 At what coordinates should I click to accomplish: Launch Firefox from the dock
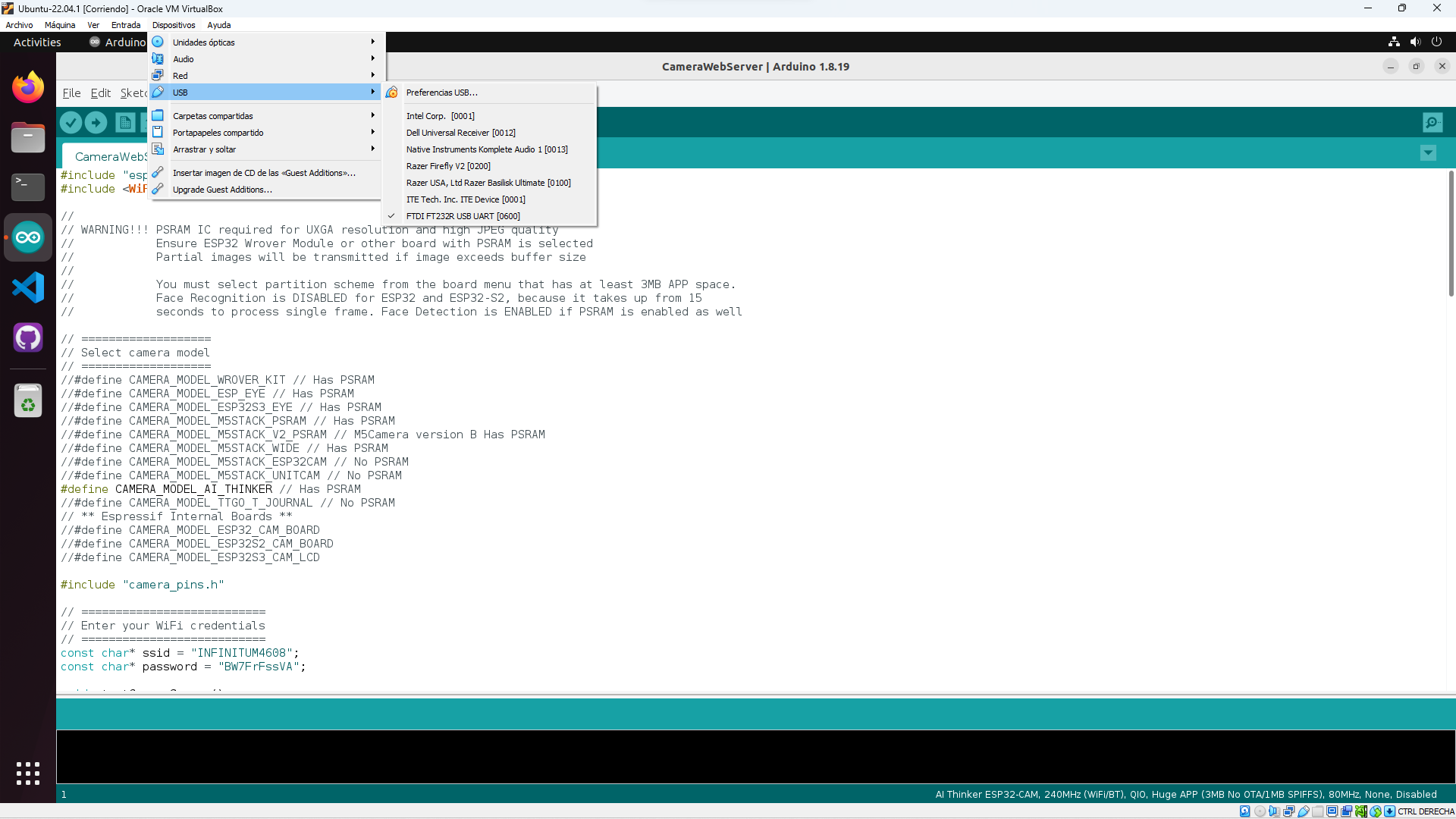click(28, 88)
